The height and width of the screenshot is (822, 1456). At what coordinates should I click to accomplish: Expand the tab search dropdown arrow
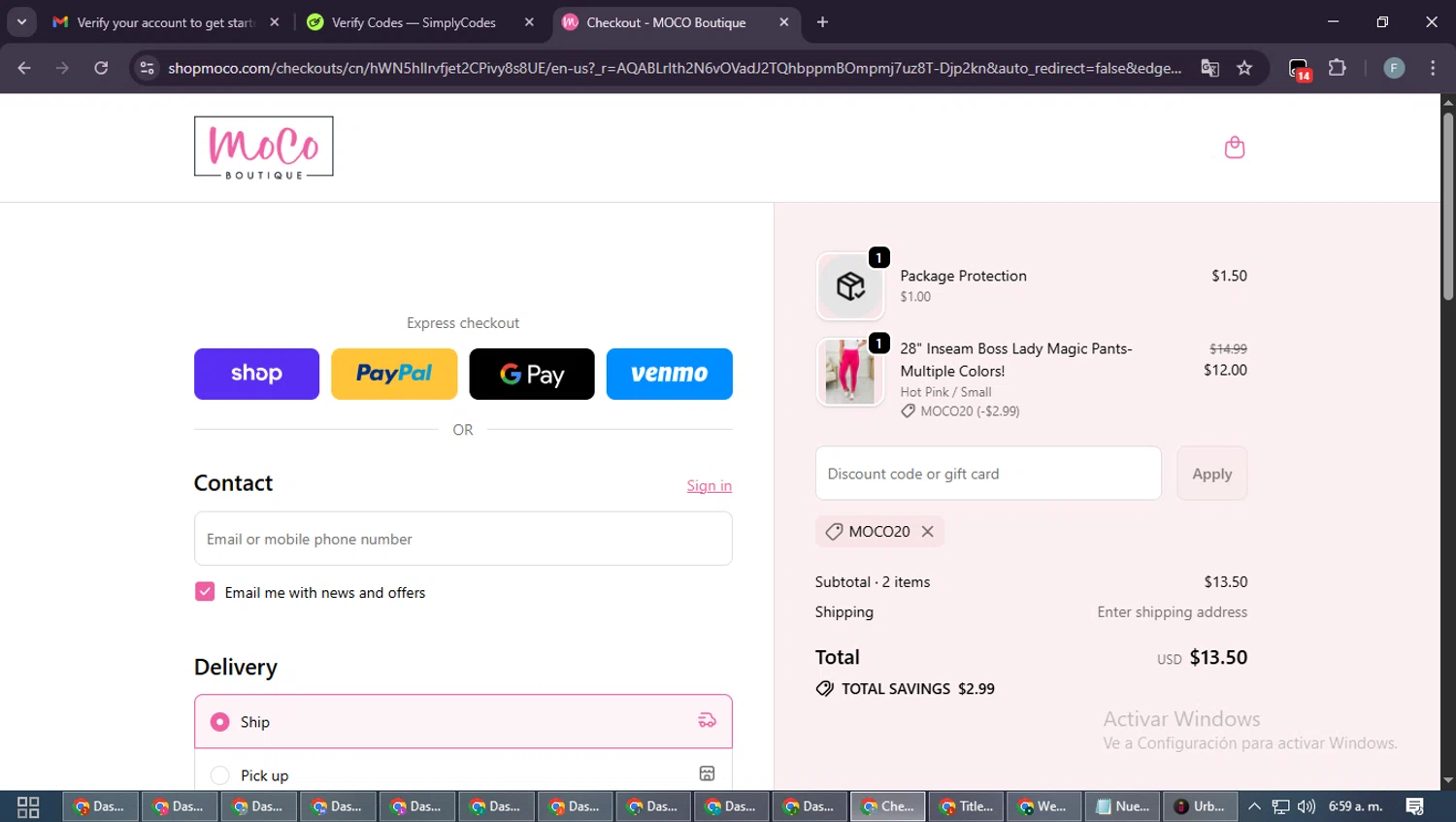(21, 22)
